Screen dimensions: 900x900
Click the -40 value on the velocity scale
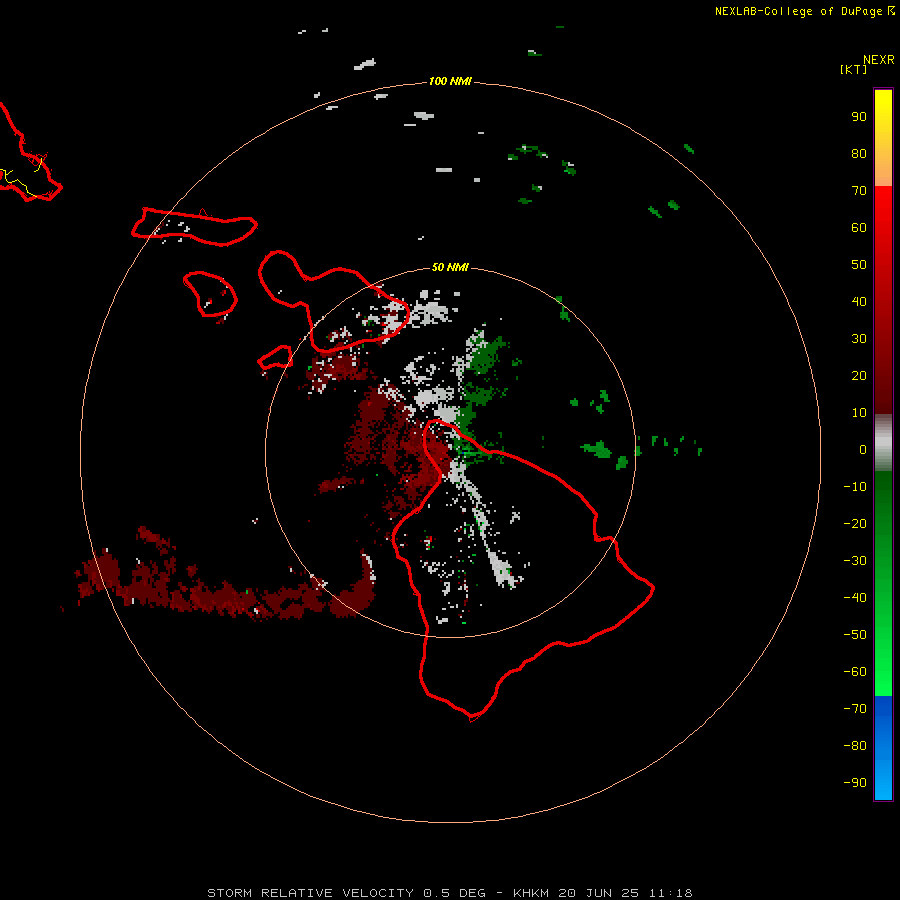(855, 598)
